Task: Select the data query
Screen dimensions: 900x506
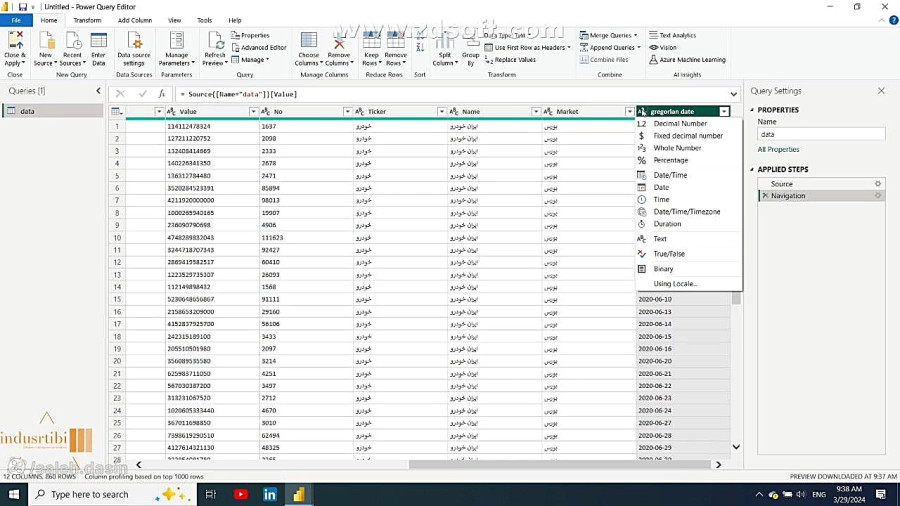Action: [x=53, y=111]
